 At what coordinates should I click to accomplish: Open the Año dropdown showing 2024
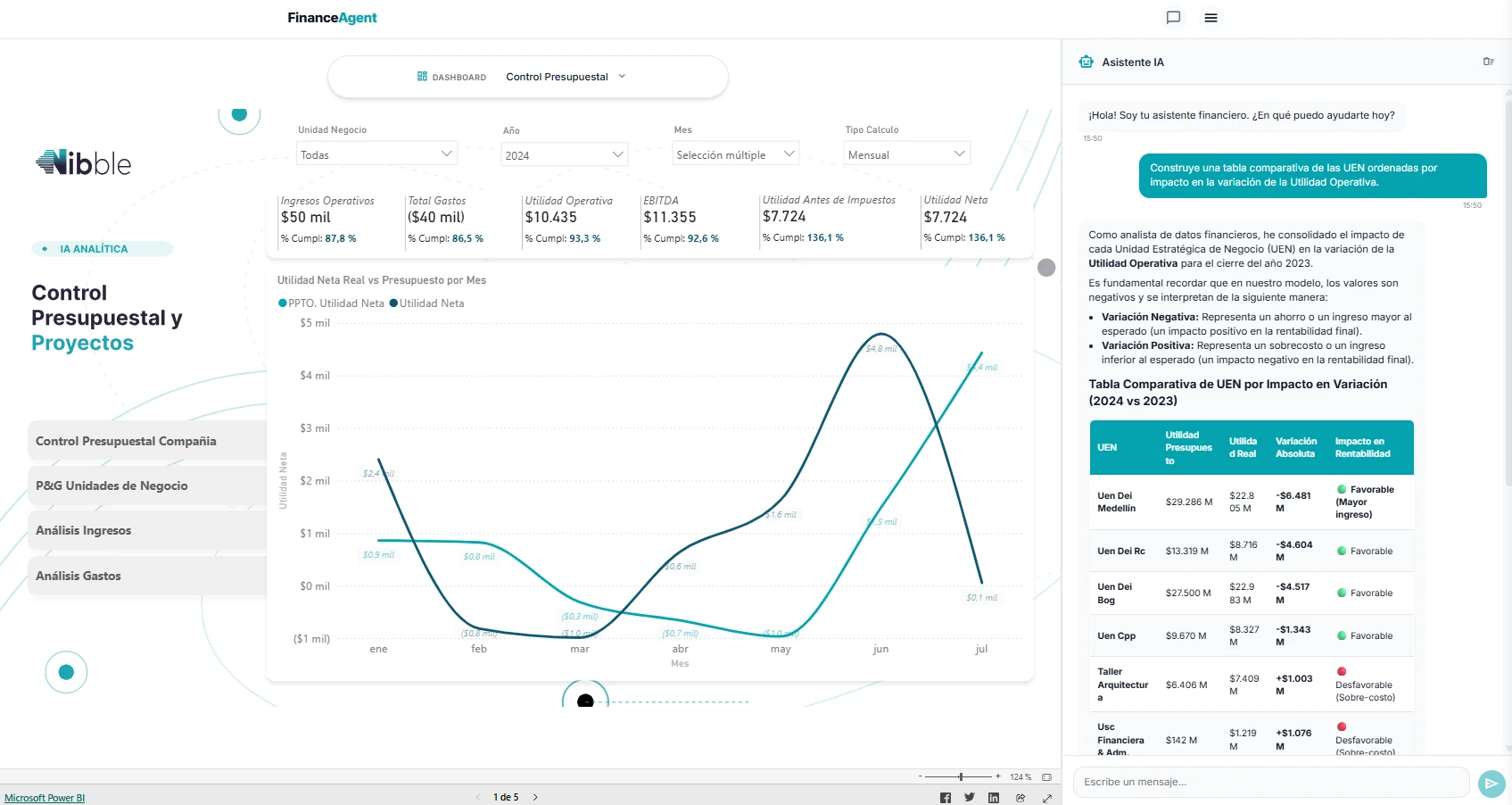[565, 154]
